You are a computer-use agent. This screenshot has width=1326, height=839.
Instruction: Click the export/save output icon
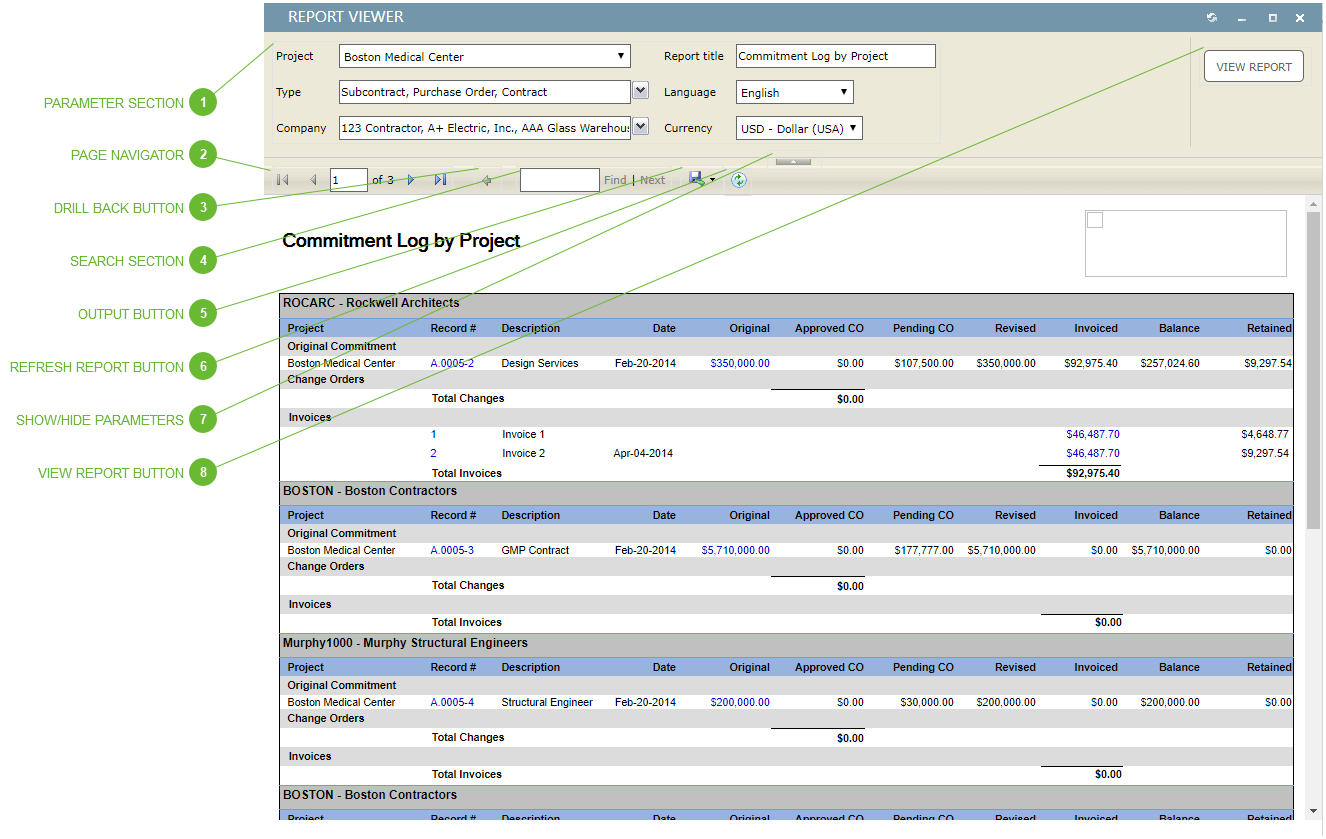click(696, 179)
